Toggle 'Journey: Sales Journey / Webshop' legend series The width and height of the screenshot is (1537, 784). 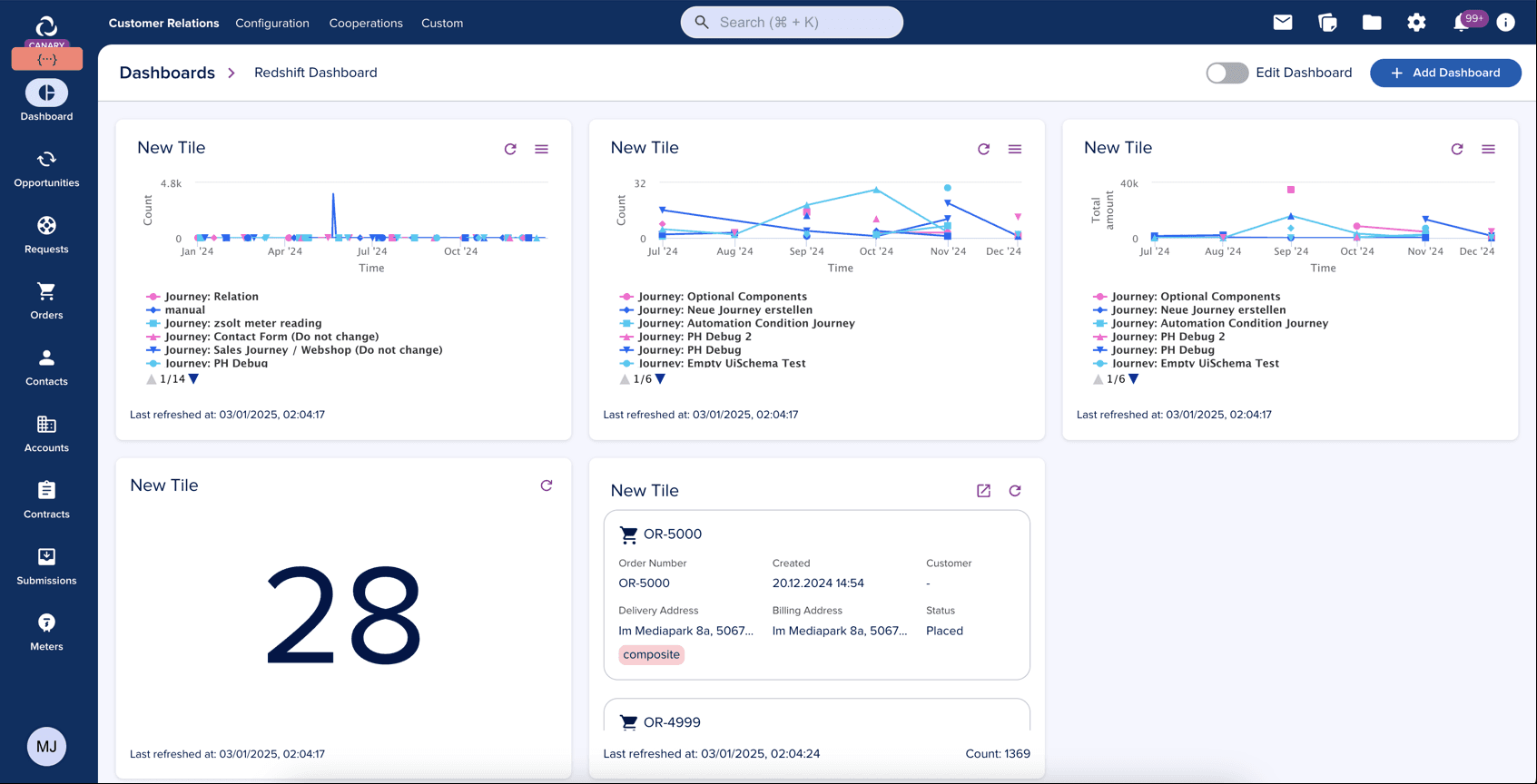tap(294, 349)
